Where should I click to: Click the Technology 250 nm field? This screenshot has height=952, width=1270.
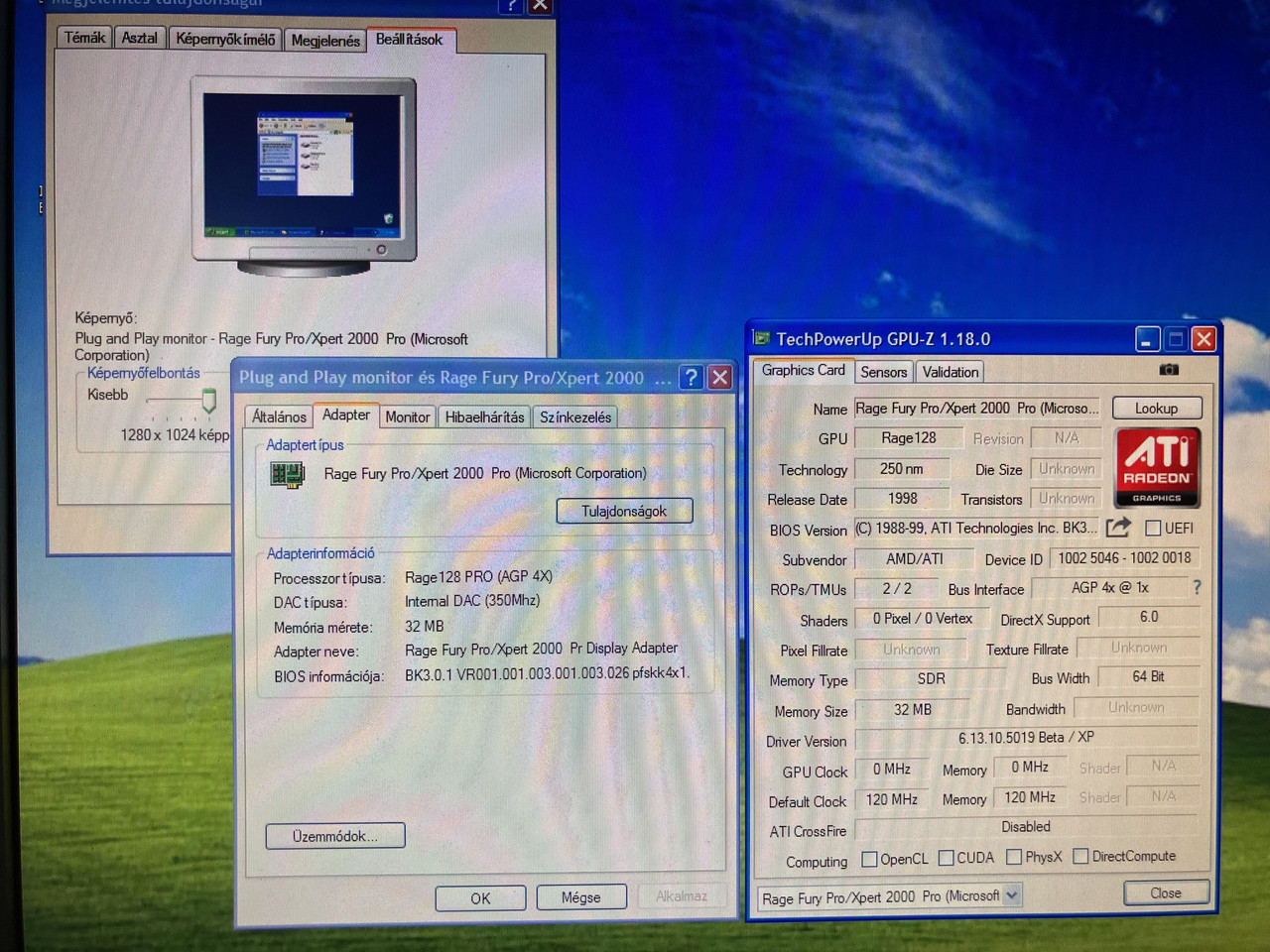point(902,468)
